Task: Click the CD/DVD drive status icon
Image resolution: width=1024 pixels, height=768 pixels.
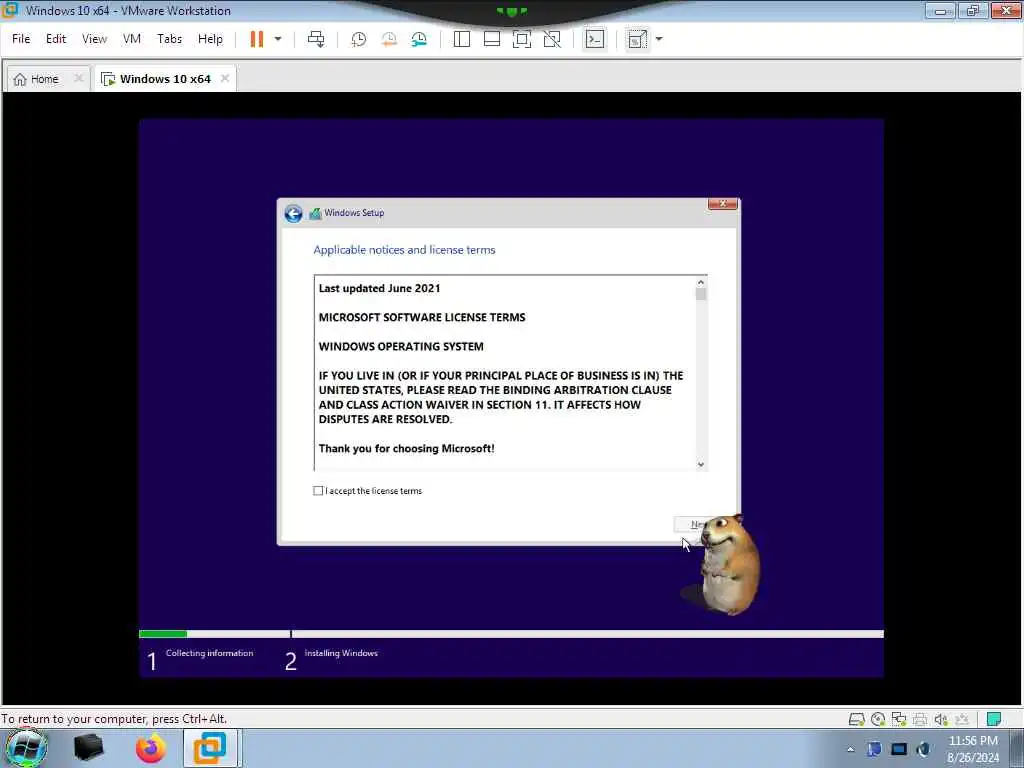Action: (878, 719)
